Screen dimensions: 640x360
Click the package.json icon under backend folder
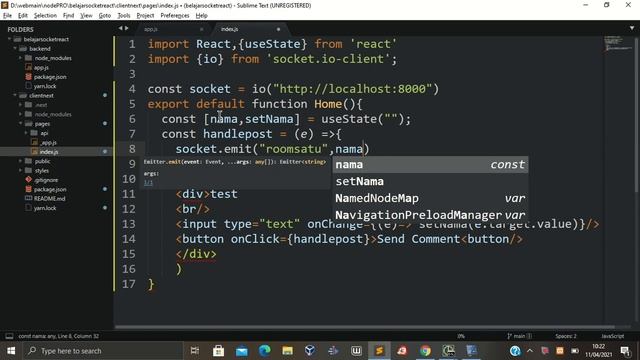click(x=29, y=77)
